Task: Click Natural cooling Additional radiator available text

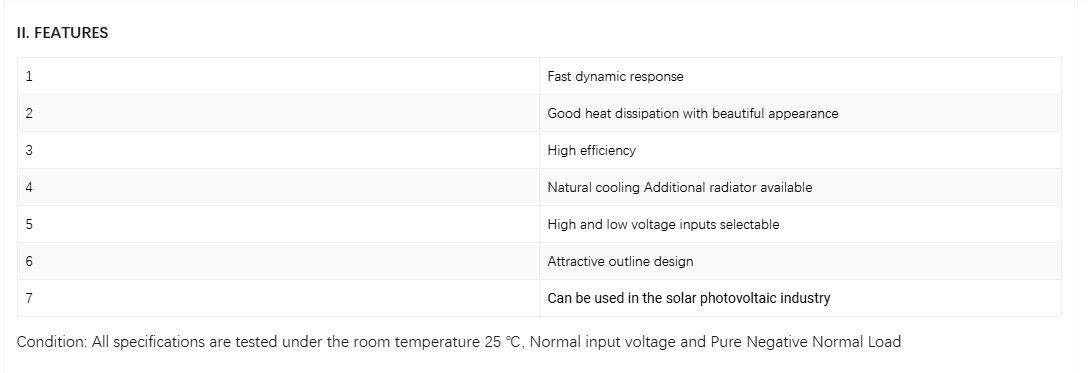Action: click(x=679, y=187)
